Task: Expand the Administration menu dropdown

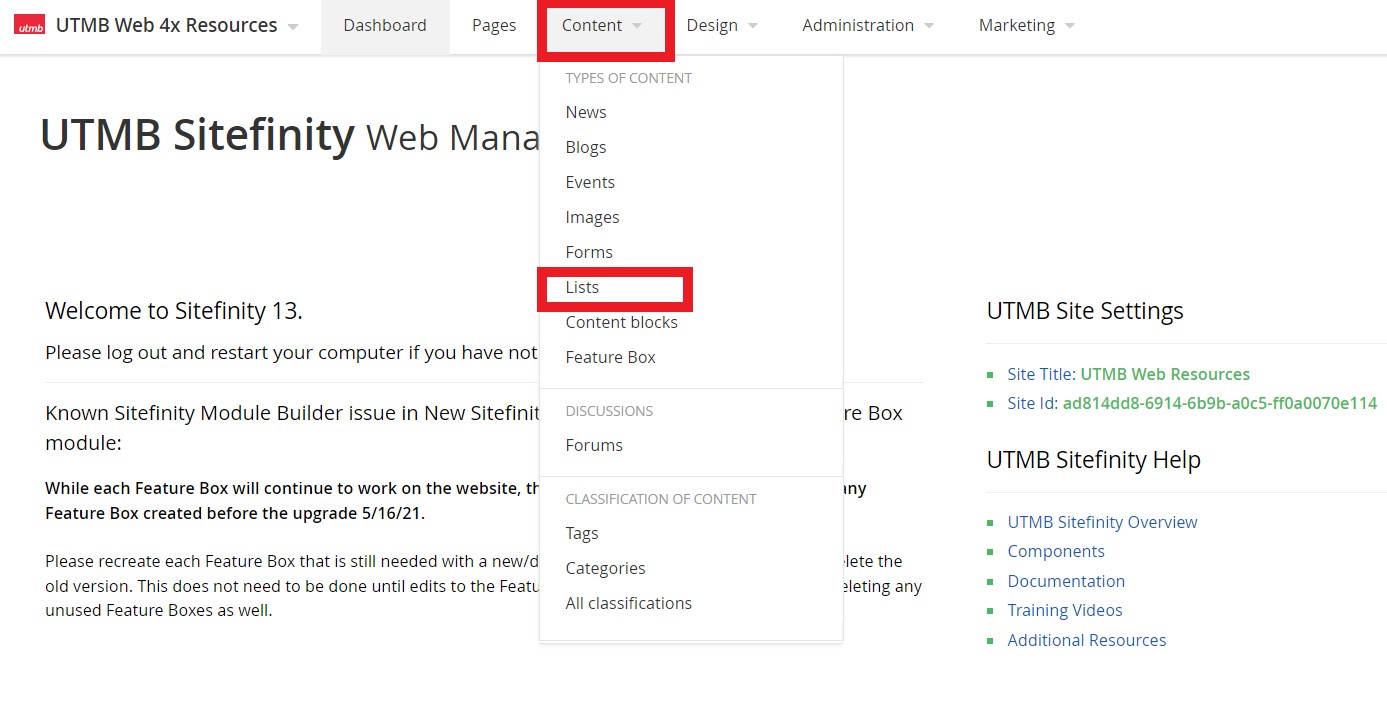Action: 857,25
